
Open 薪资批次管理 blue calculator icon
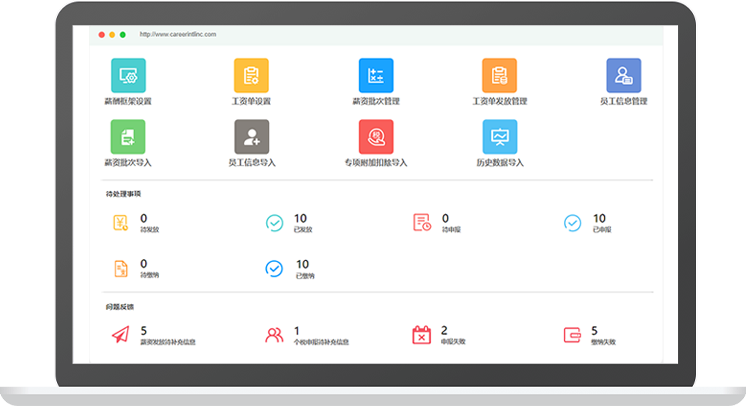coord(376,76)
